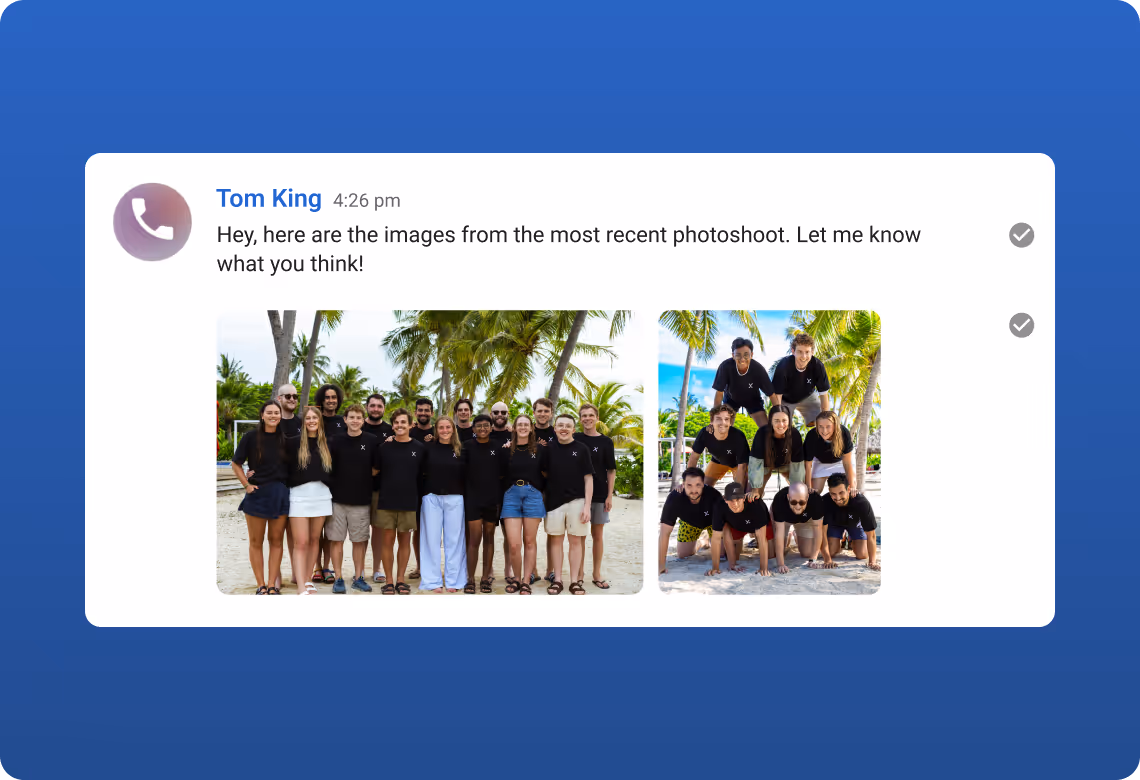
Task: Click the empty white area below the avatar
Action: [151, 436]
